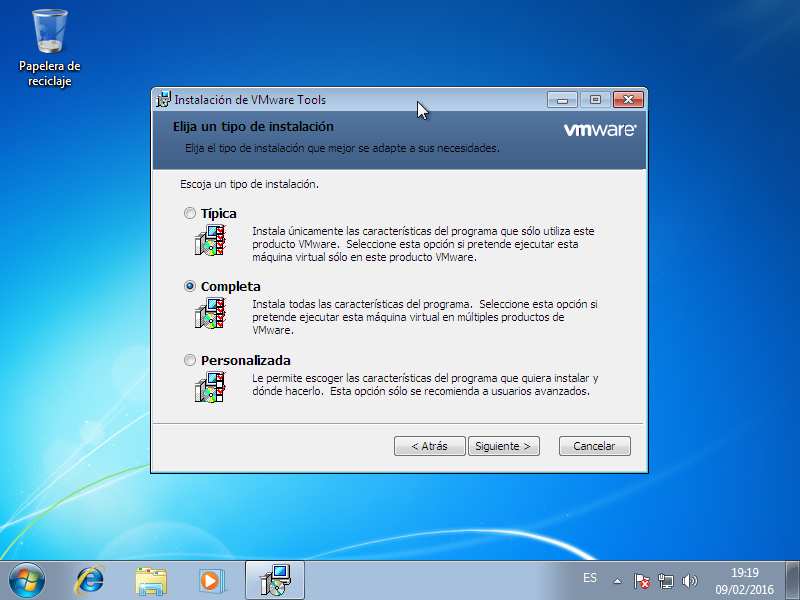Select the Personalizada installation radio button
The height and width of the screenshot is (600, 800).
(x=190, y=360)
